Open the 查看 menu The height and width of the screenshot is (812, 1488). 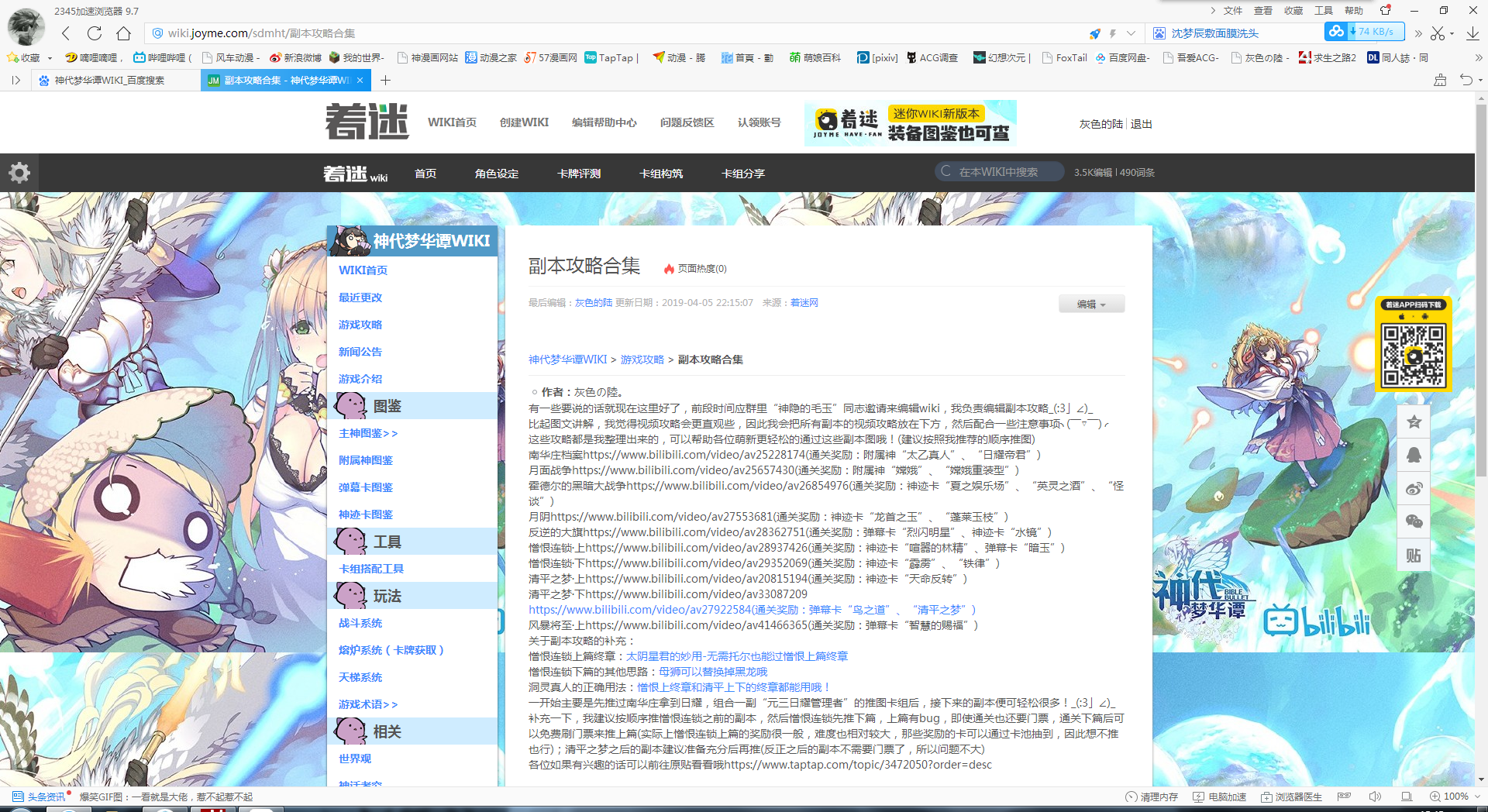click(x=1263, y=10)
